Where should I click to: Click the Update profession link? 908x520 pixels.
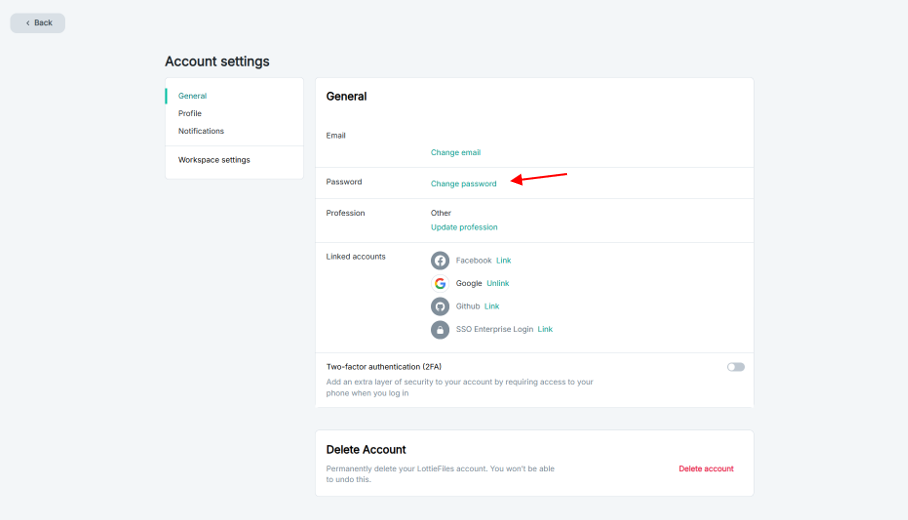pos(464,228)
